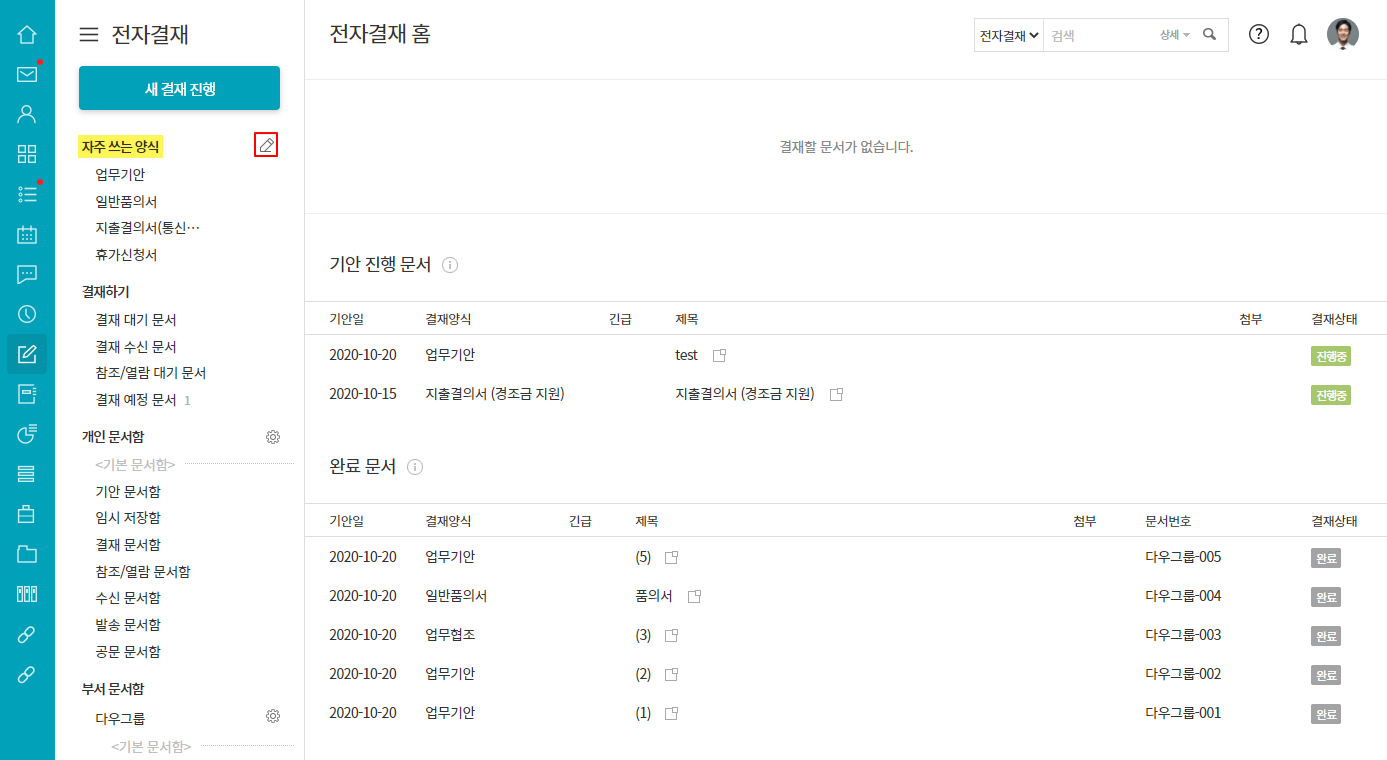The image size is (1387, 760).
Task: Open the user profile avatar
Action: pyautogui.click(x=1342, y=35)
